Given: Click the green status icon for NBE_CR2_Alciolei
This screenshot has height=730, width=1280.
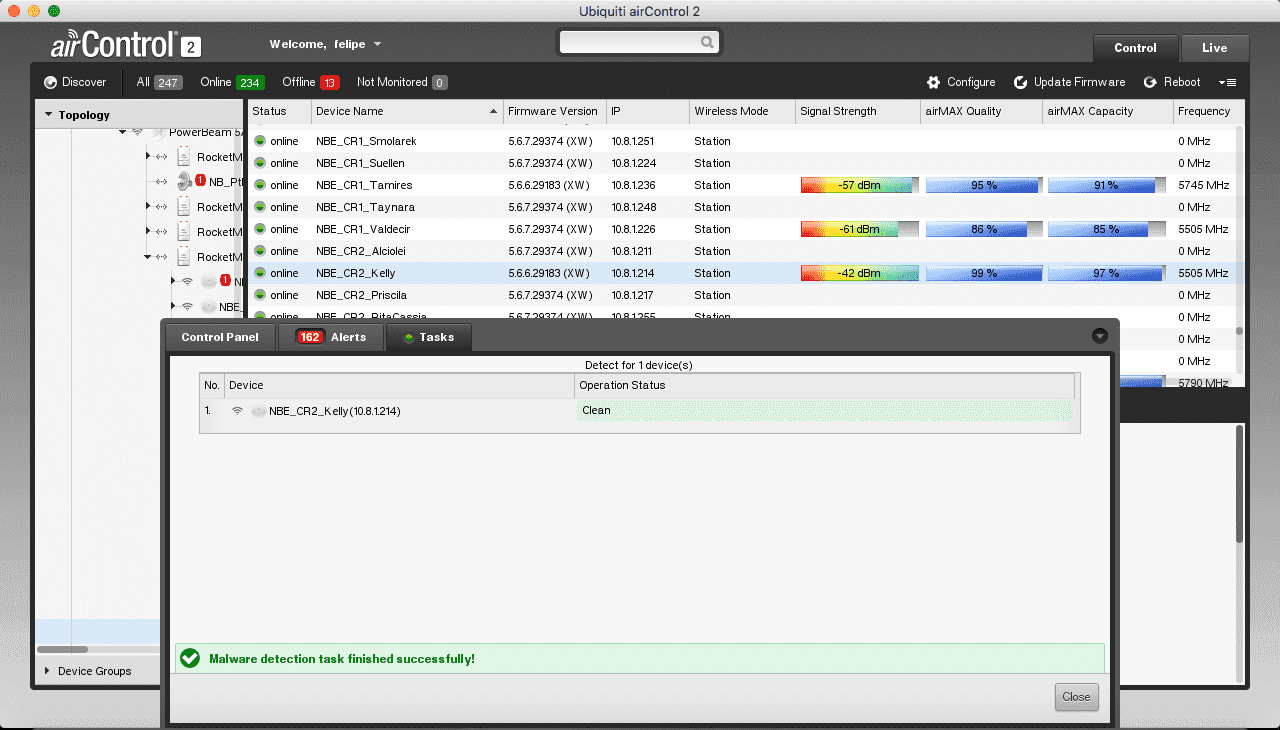Looking at the screenshot, I should (x=260, y=251).
